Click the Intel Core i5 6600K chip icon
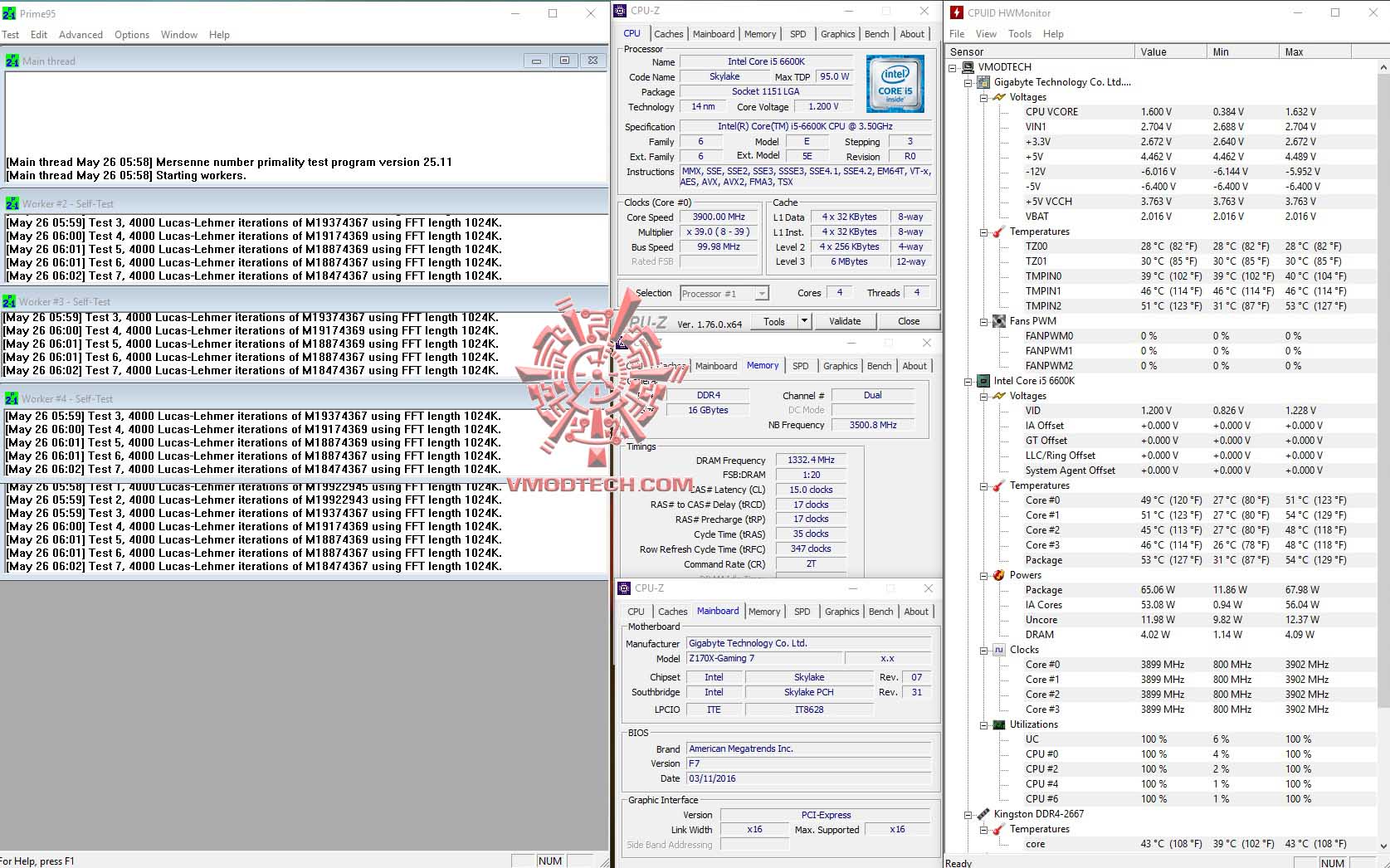This screenshot has height=868, width=1390. [983, 381]
